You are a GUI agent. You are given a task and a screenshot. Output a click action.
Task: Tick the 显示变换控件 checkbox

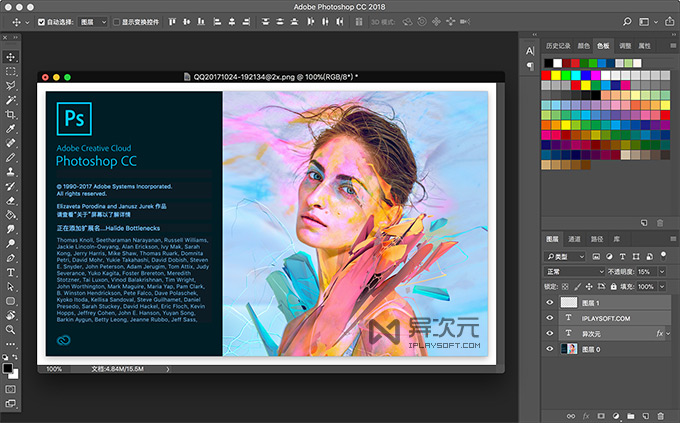click(116, 21)
